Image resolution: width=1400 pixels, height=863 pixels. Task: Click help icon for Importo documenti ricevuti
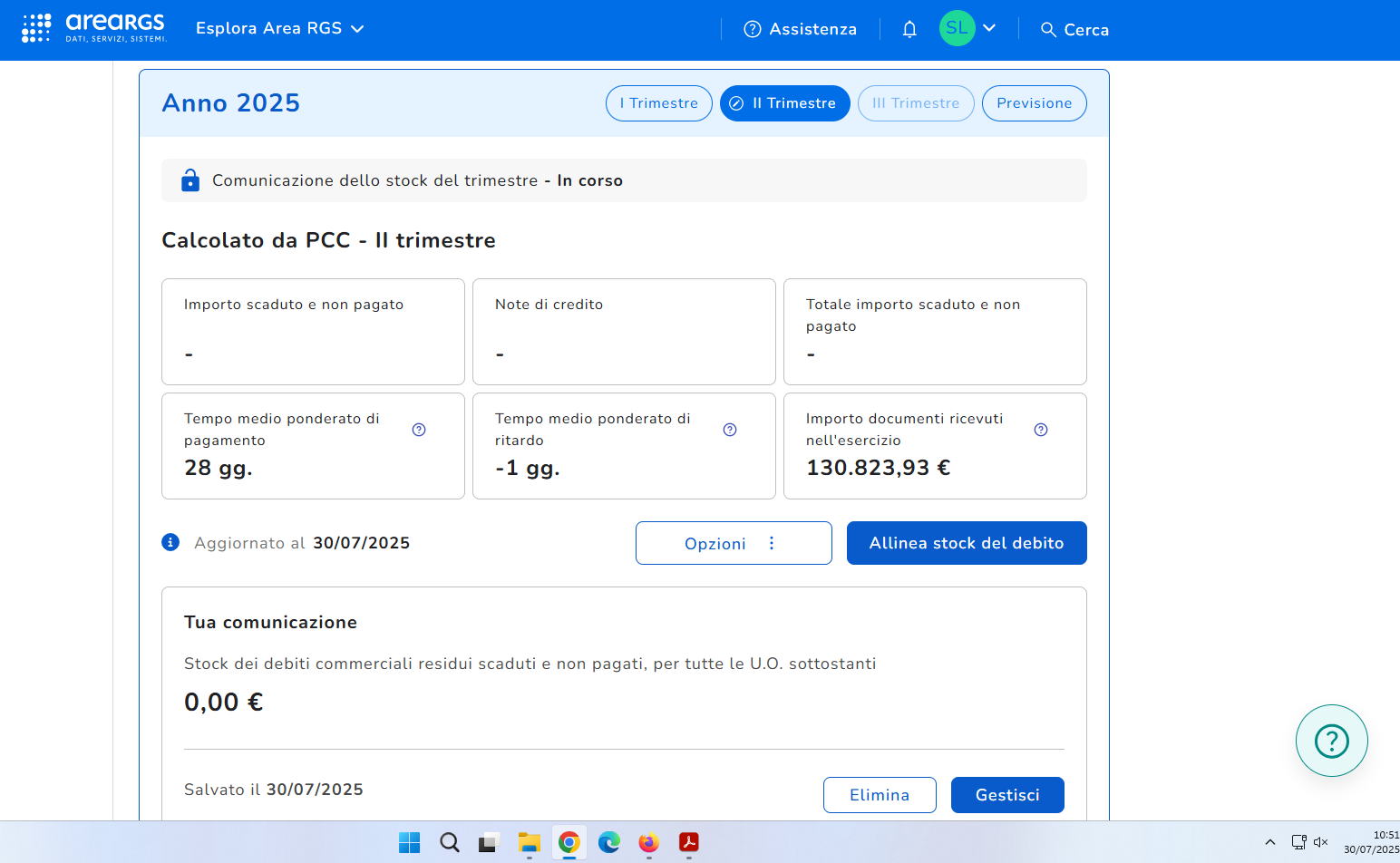[x=1041, y=430]
